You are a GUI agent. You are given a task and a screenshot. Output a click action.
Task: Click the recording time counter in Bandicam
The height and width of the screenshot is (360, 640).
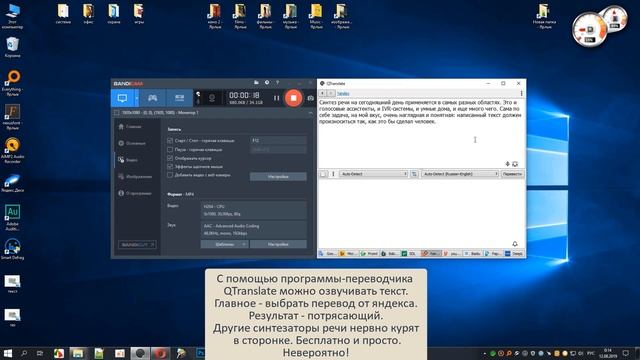click(244, 95)
